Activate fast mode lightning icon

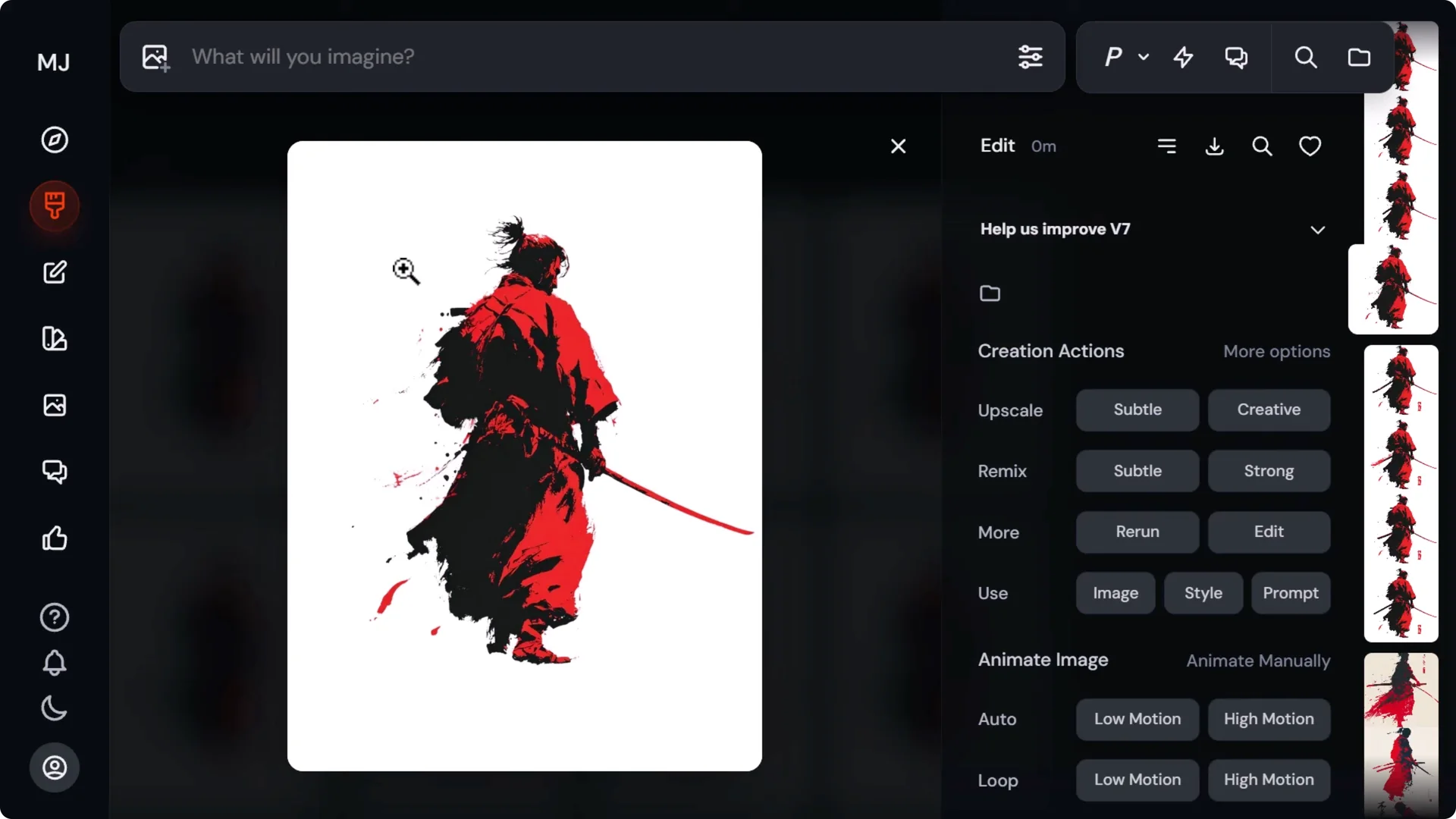[1184, 57]
